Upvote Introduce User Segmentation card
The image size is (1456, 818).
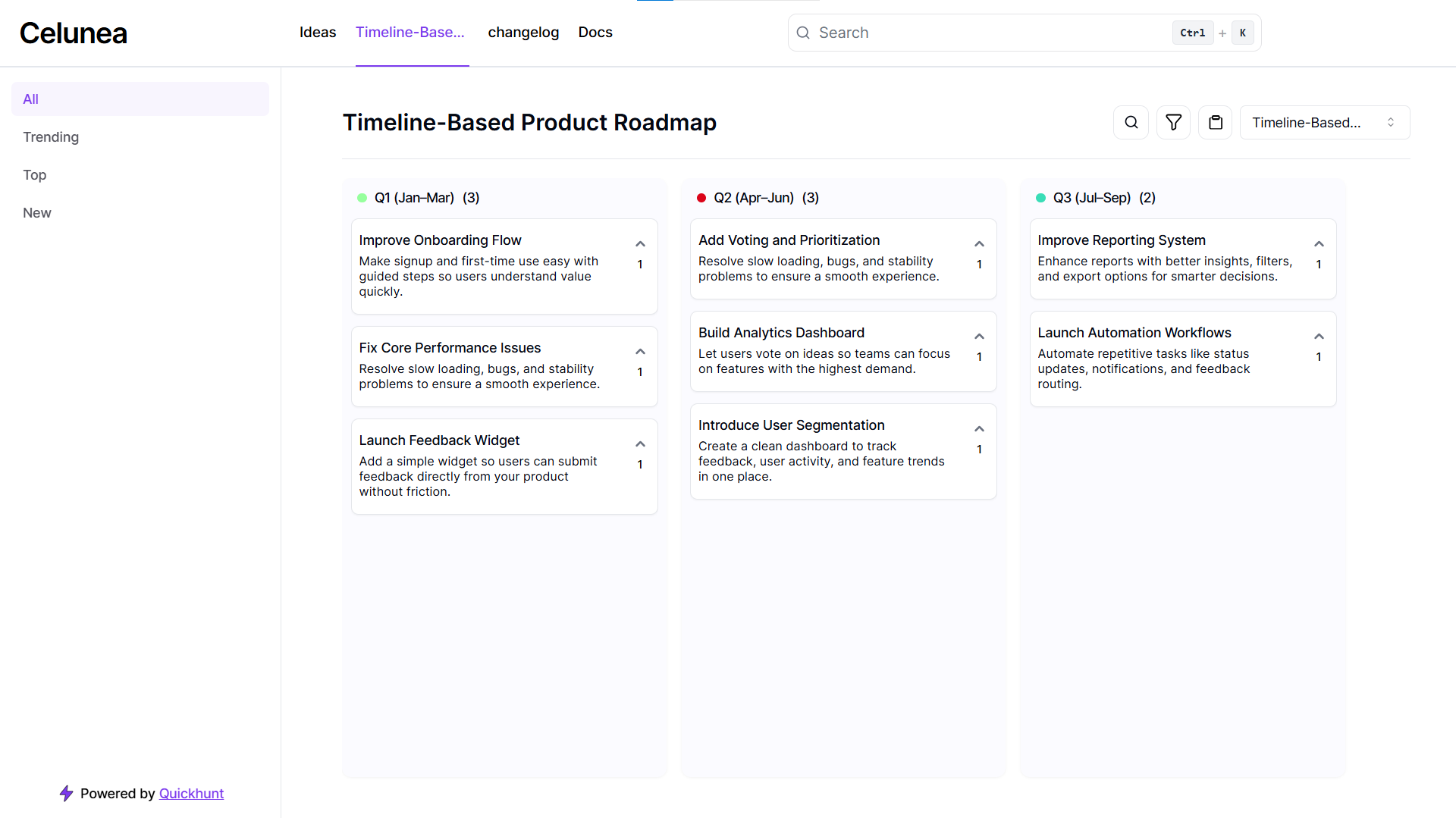[x=979, y=429]
